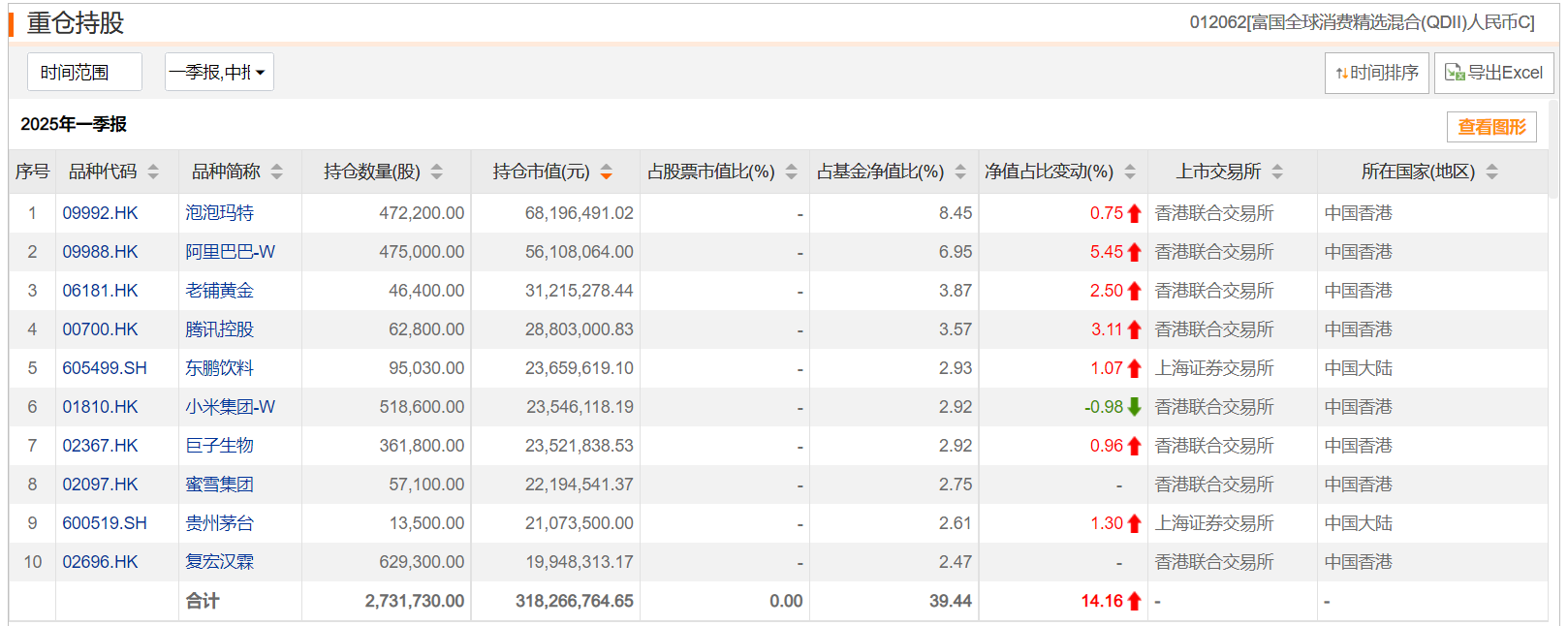Click red up arrow in 泡泡玛特 row
Screen dimensions: 1568x626
point(1135,213)
